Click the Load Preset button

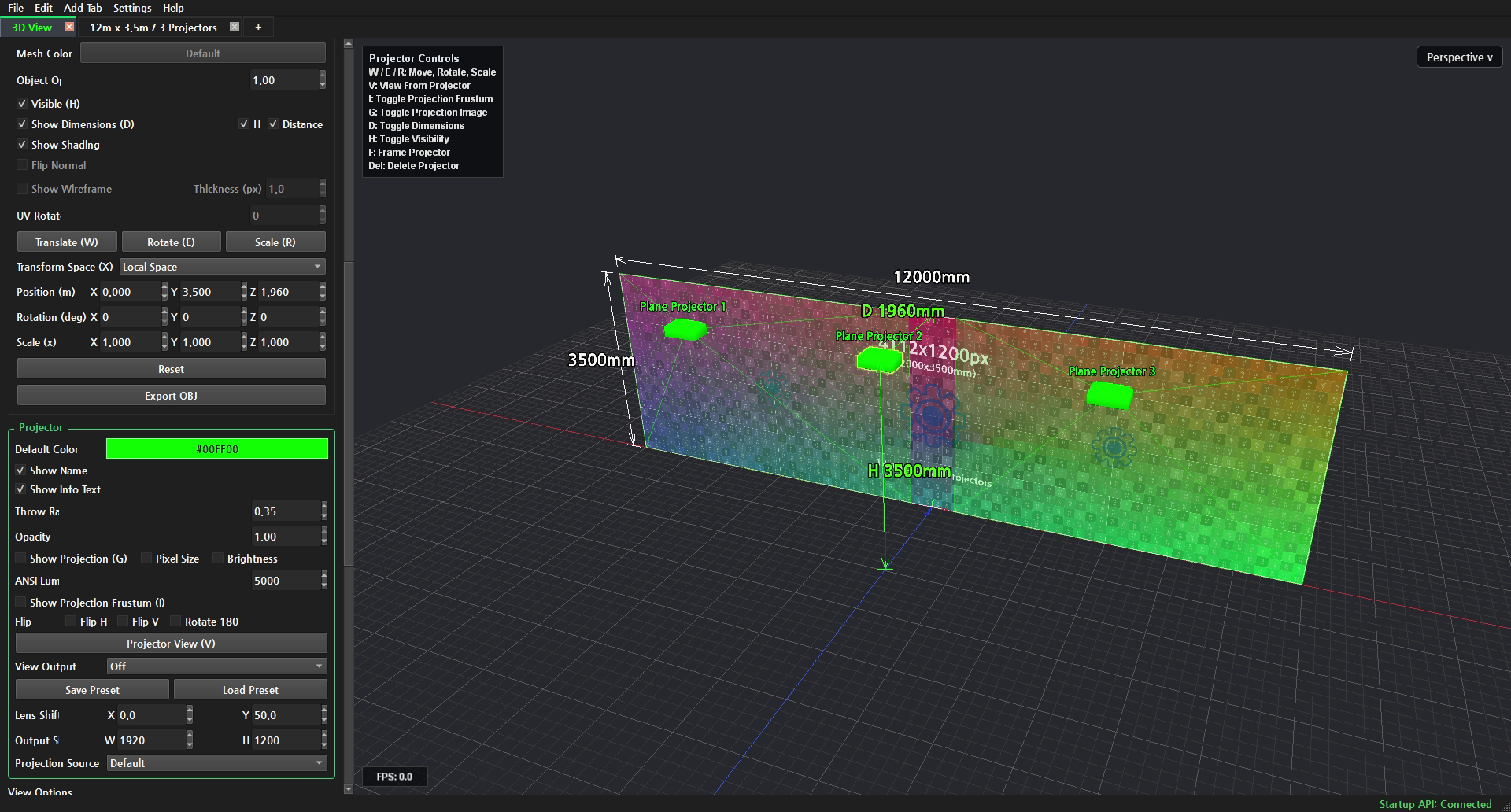[x=250, y=690]
